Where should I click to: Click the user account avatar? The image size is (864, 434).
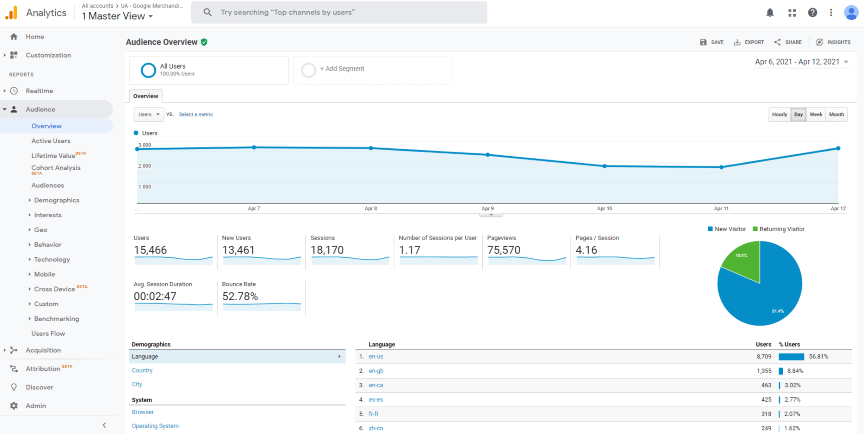click(850, 12)
